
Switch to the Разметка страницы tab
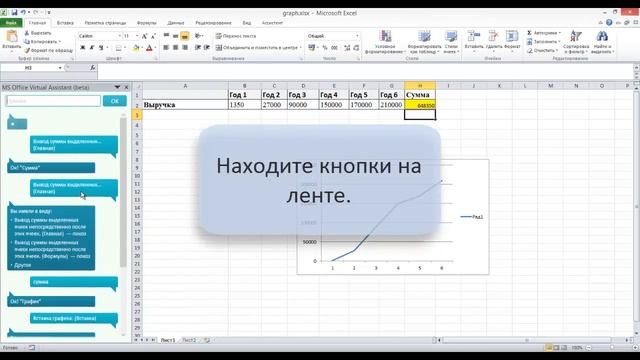[105, 23]
